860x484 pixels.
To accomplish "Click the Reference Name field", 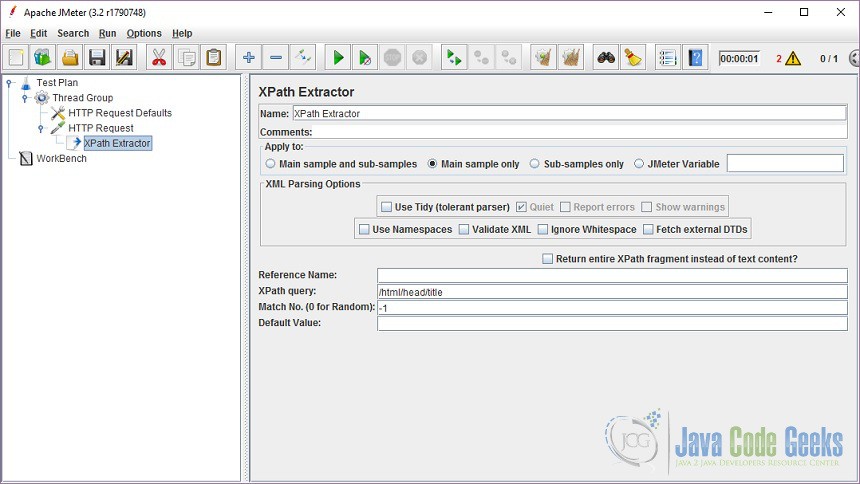I will (x=612, y=275).
